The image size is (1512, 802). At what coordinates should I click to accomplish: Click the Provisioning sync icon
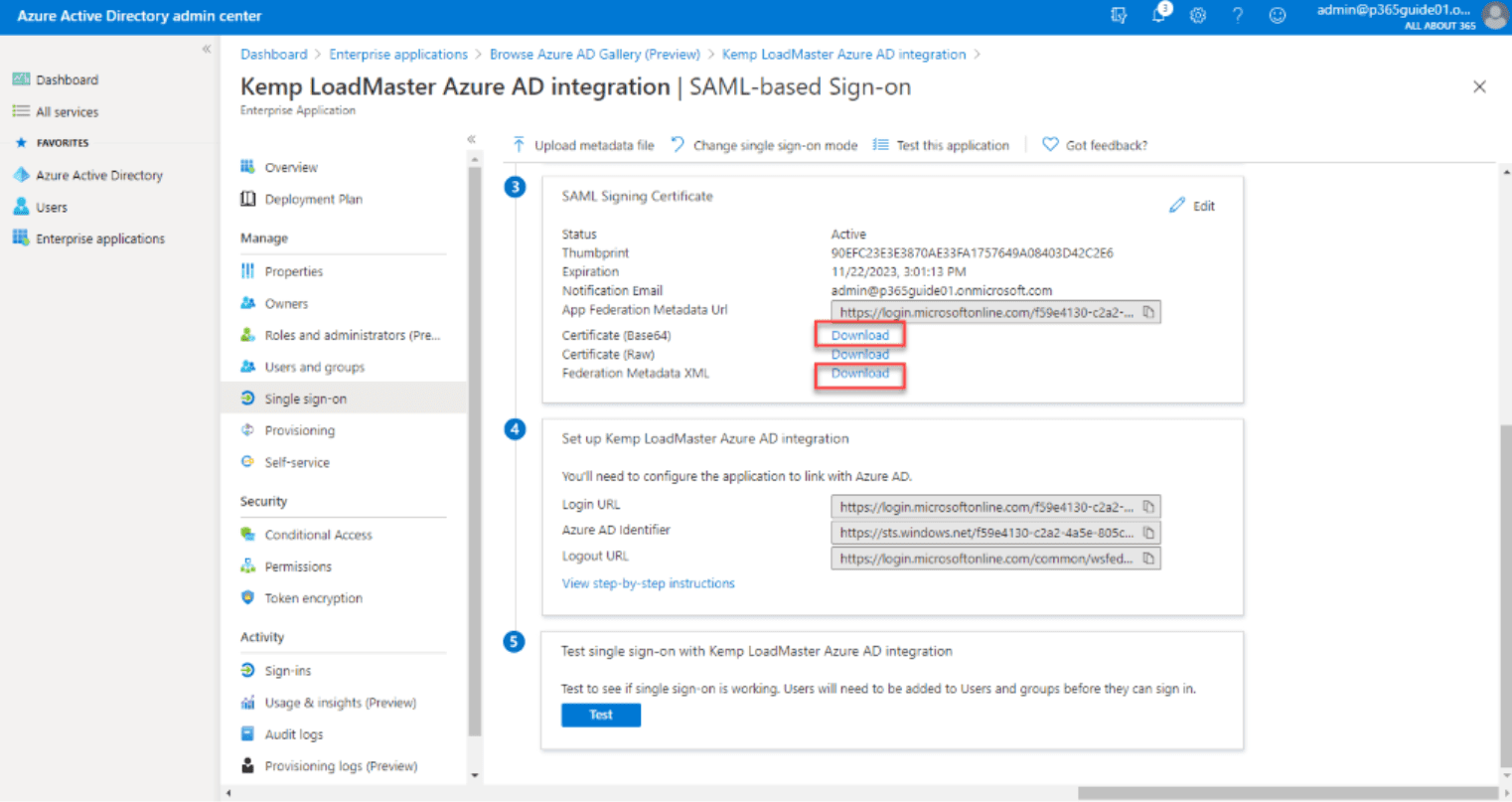pos(247,430)
